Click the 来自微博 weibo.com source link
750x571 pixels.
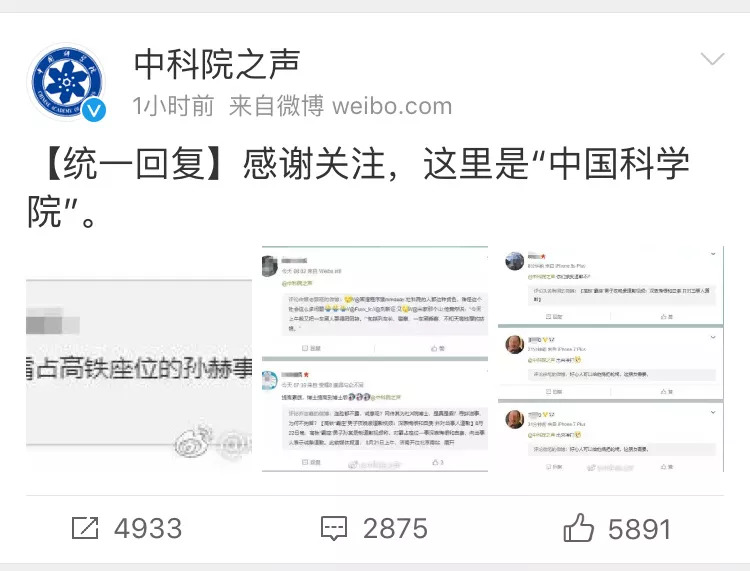point(341,106)
